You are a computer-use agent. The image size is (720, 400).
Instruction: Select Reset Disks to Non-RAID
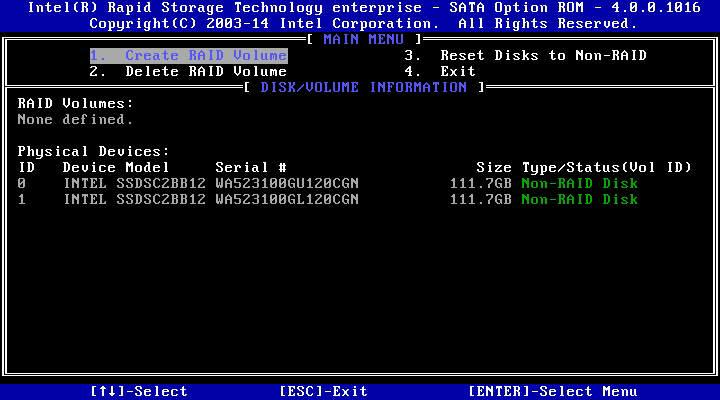tap(525, 56)
